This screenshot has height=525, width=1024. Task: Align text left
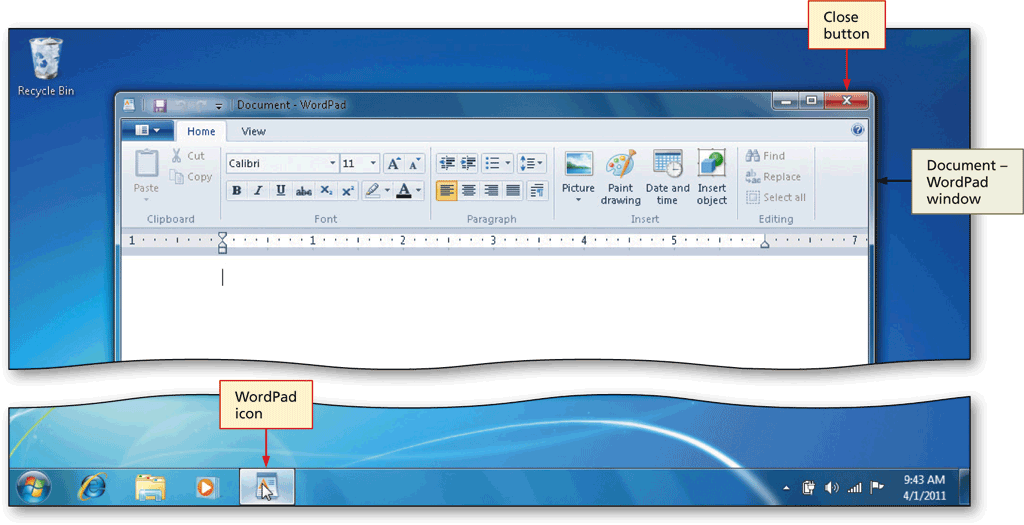click(447, 191)
